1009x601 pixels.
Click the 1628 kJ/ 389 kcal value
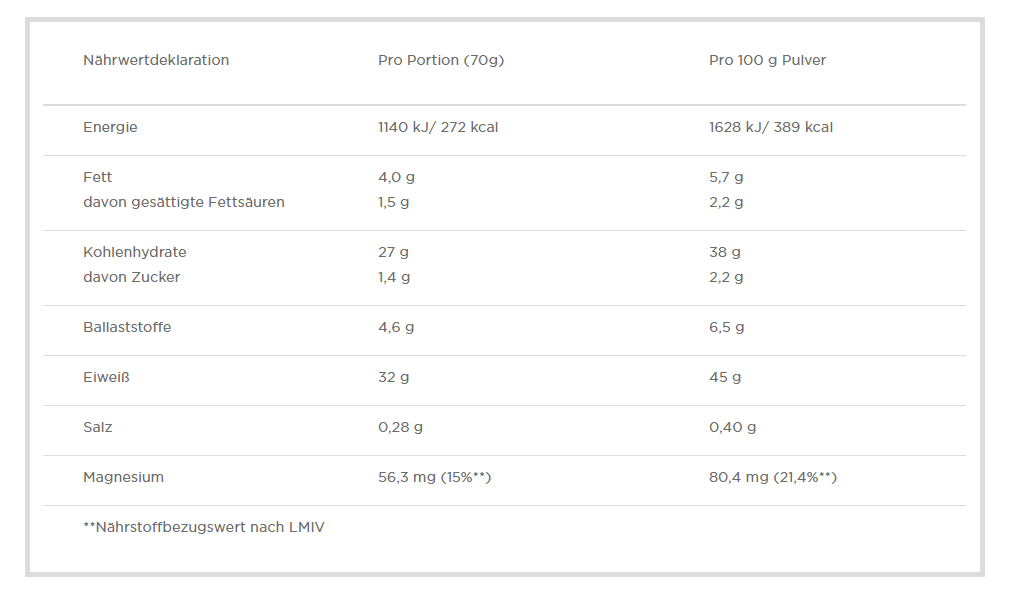pos(770,127)
